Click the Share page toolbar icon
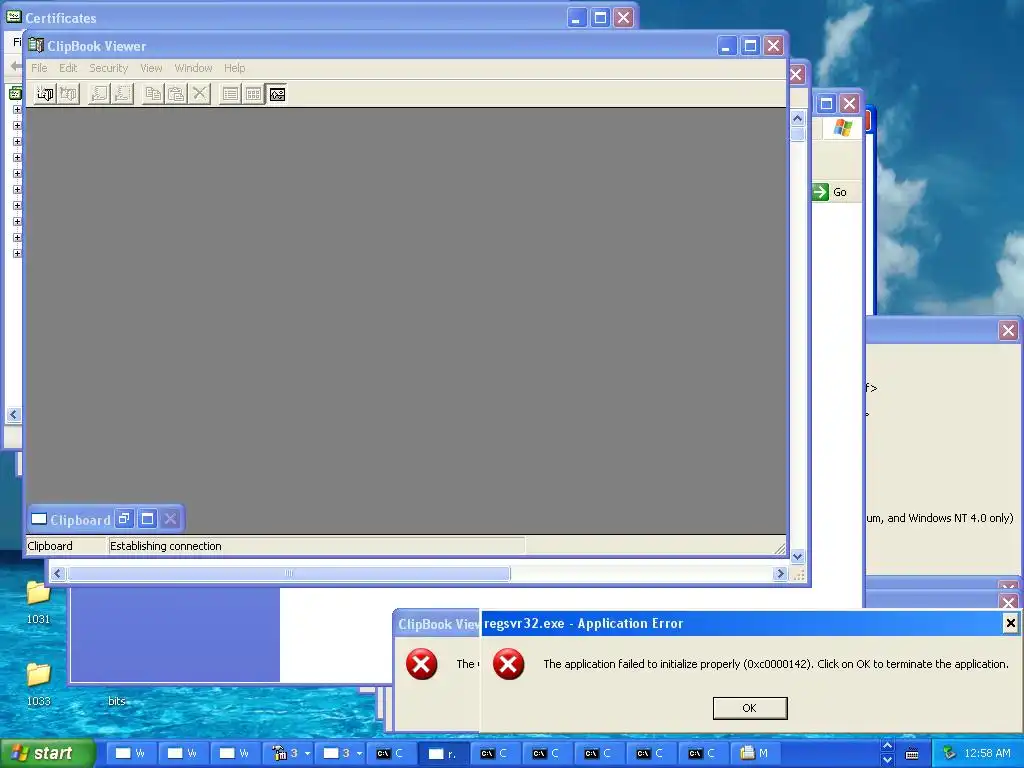 [99, 94]
